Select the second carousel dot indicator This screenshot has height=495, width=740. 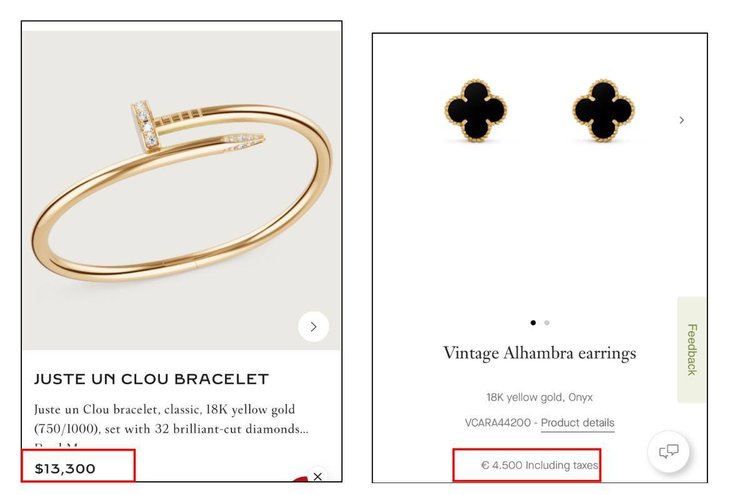(x=547, y=323)
